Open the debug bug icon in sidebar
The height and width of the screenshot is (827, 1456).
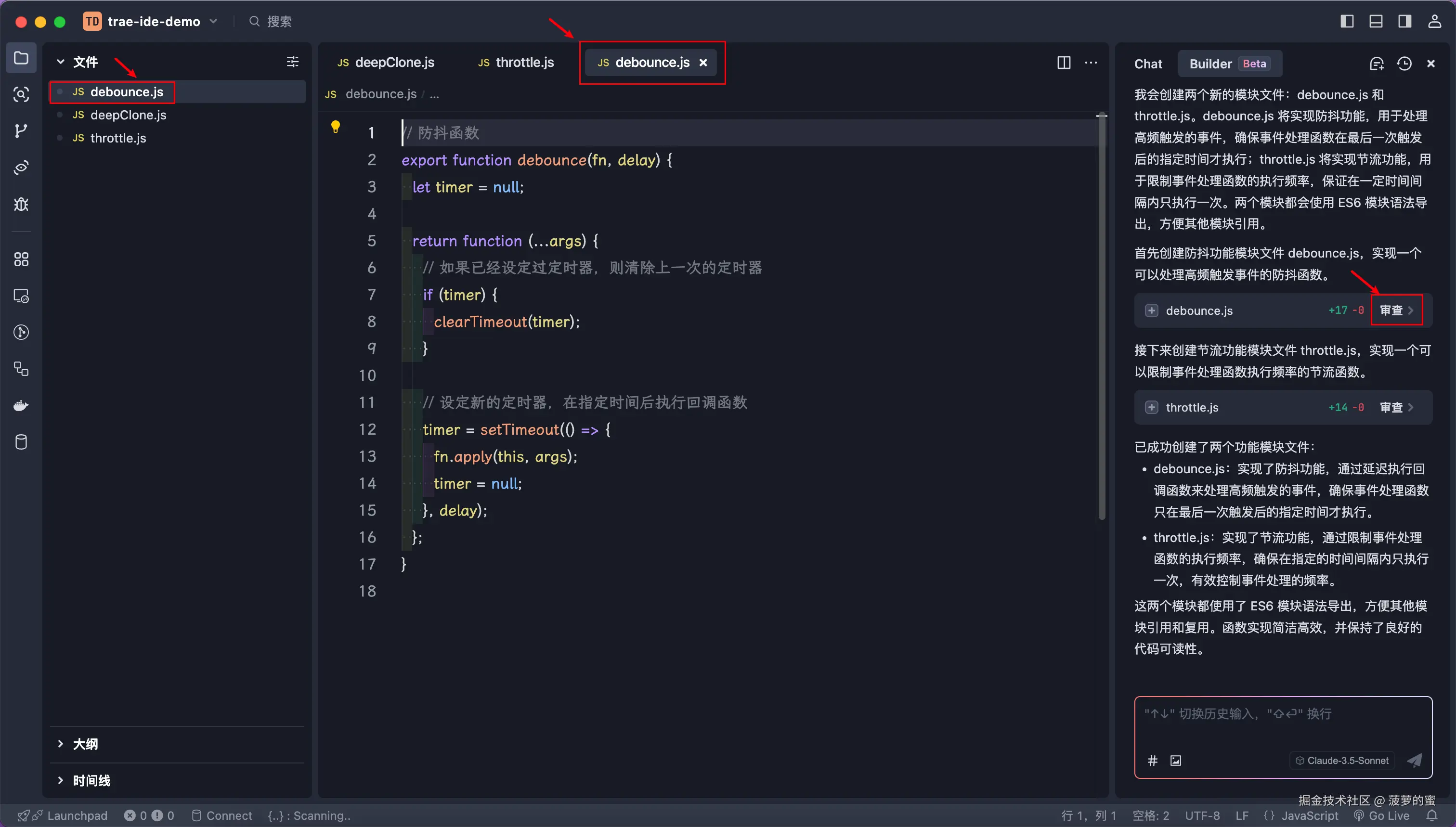[x=21, y=204]
